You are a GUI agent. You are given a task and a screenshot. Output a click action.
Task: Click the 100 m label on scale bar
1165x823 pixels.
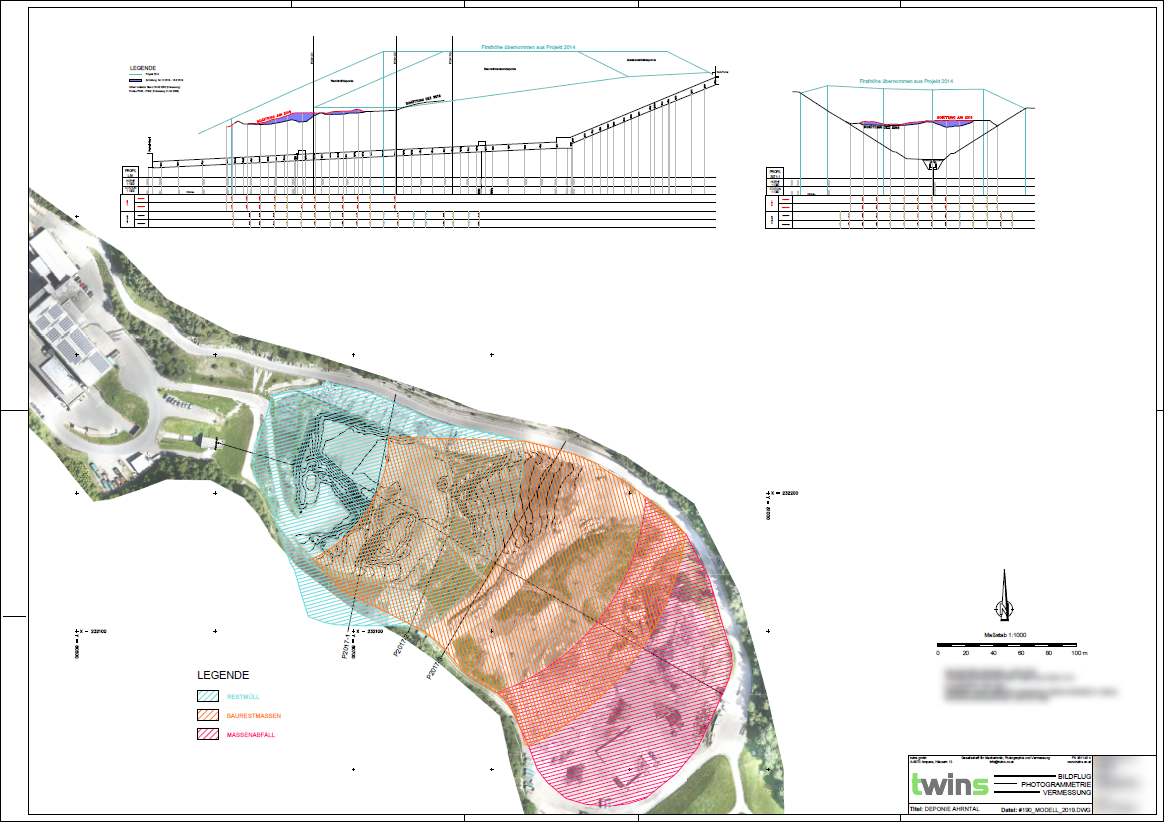click(1078, 653)
